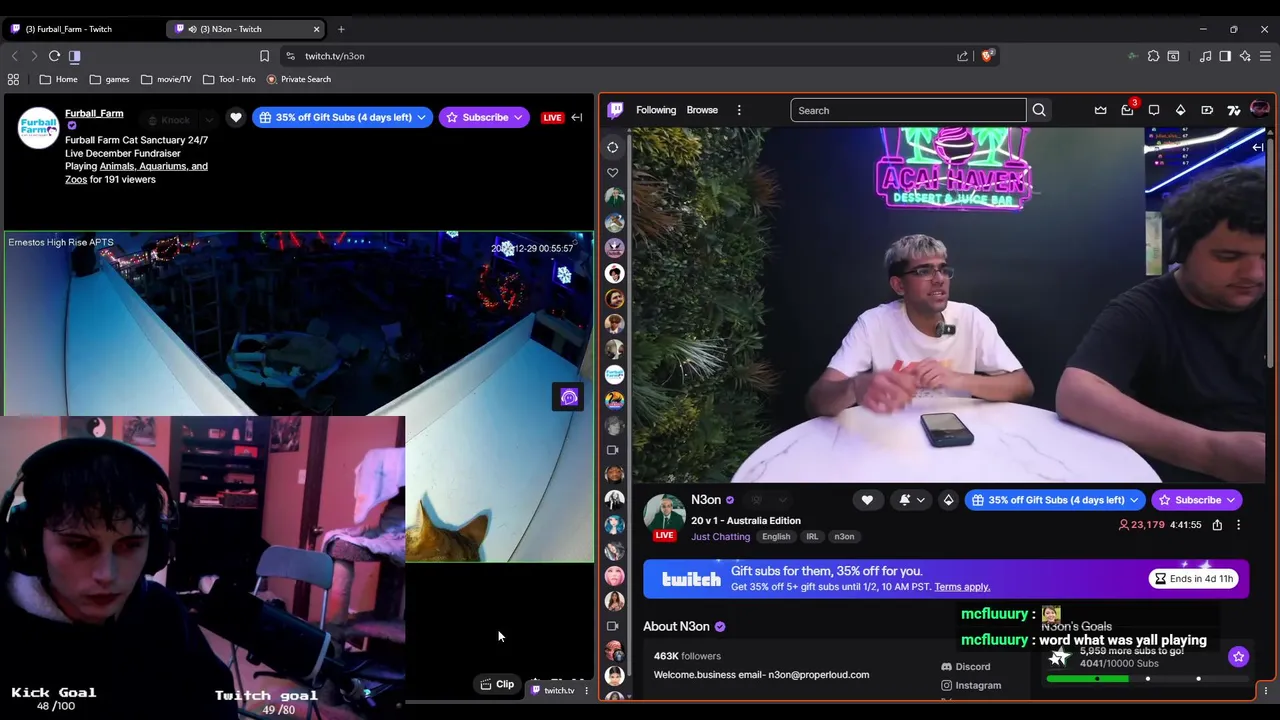
Task: Toggle follow heart on N3on channel
Action: coord(867,500)
